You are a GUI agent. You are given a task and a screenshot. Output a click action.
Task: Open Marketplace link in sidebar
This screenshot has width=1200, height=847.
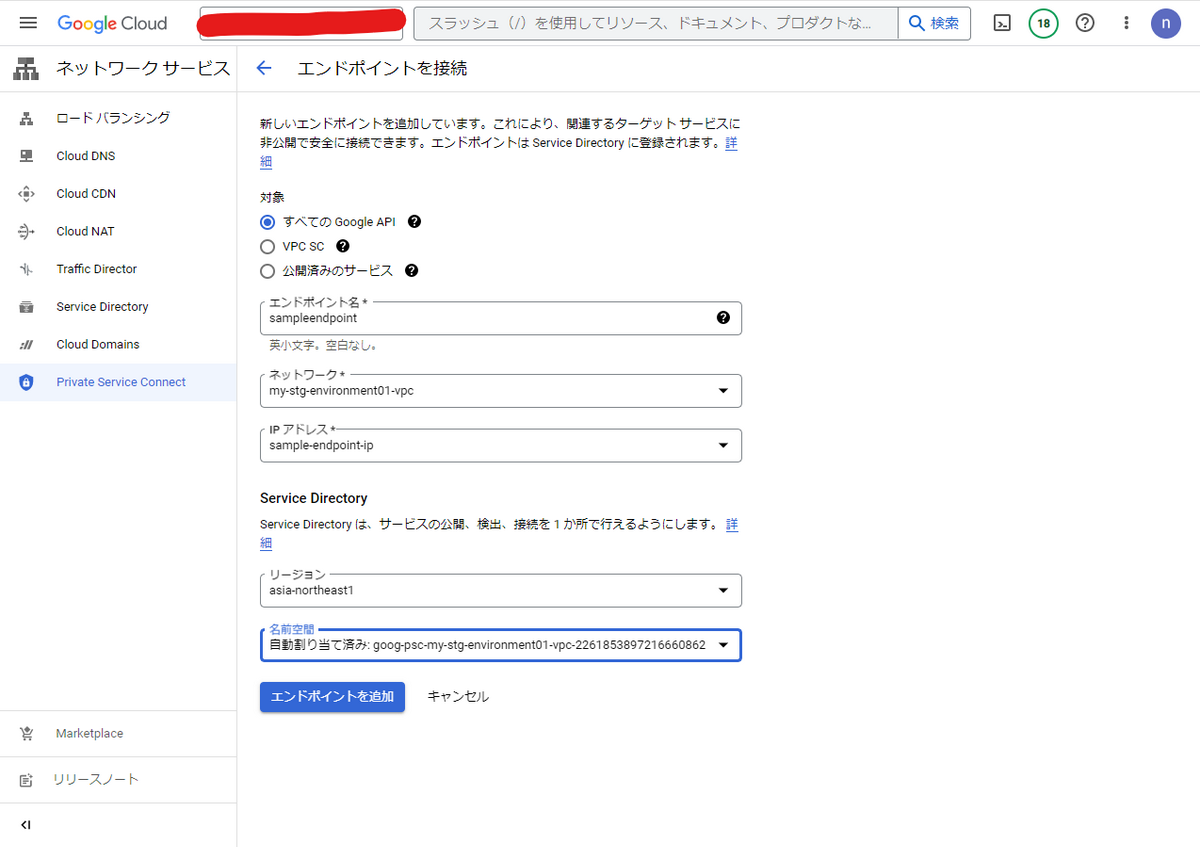(90, 734)
